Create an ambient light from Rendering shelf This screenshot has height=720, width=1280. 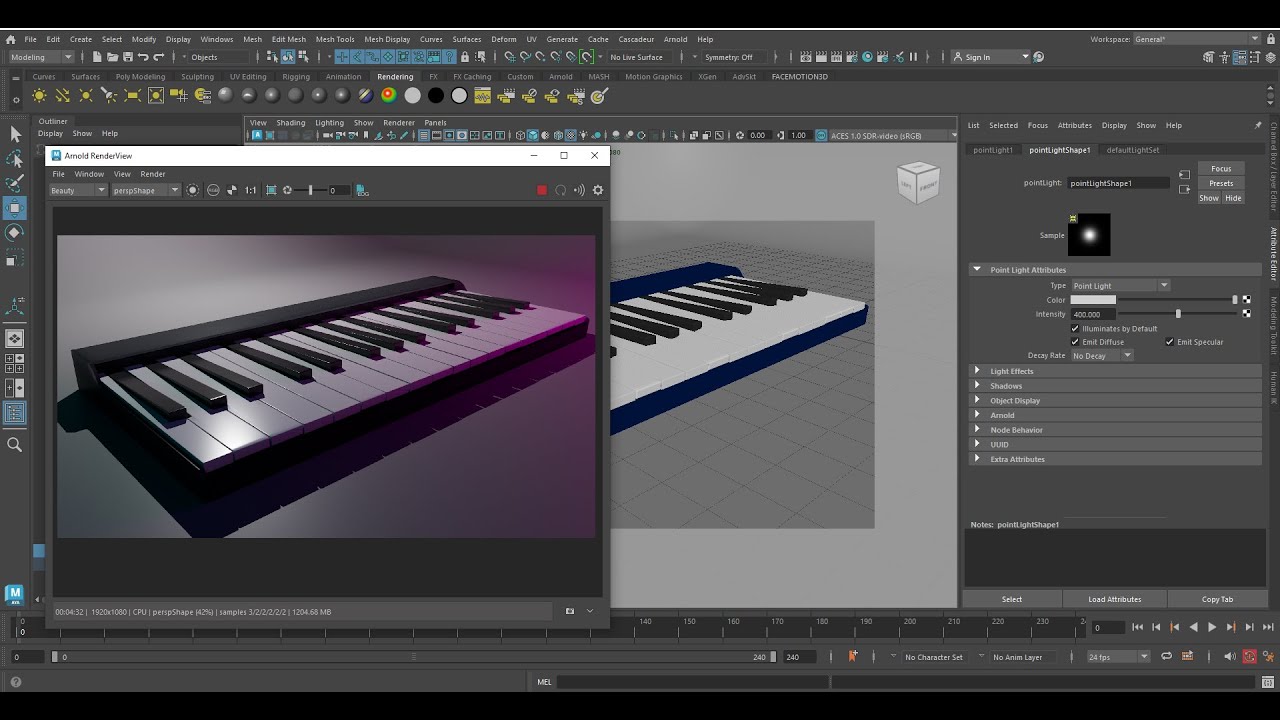[39, 96]
